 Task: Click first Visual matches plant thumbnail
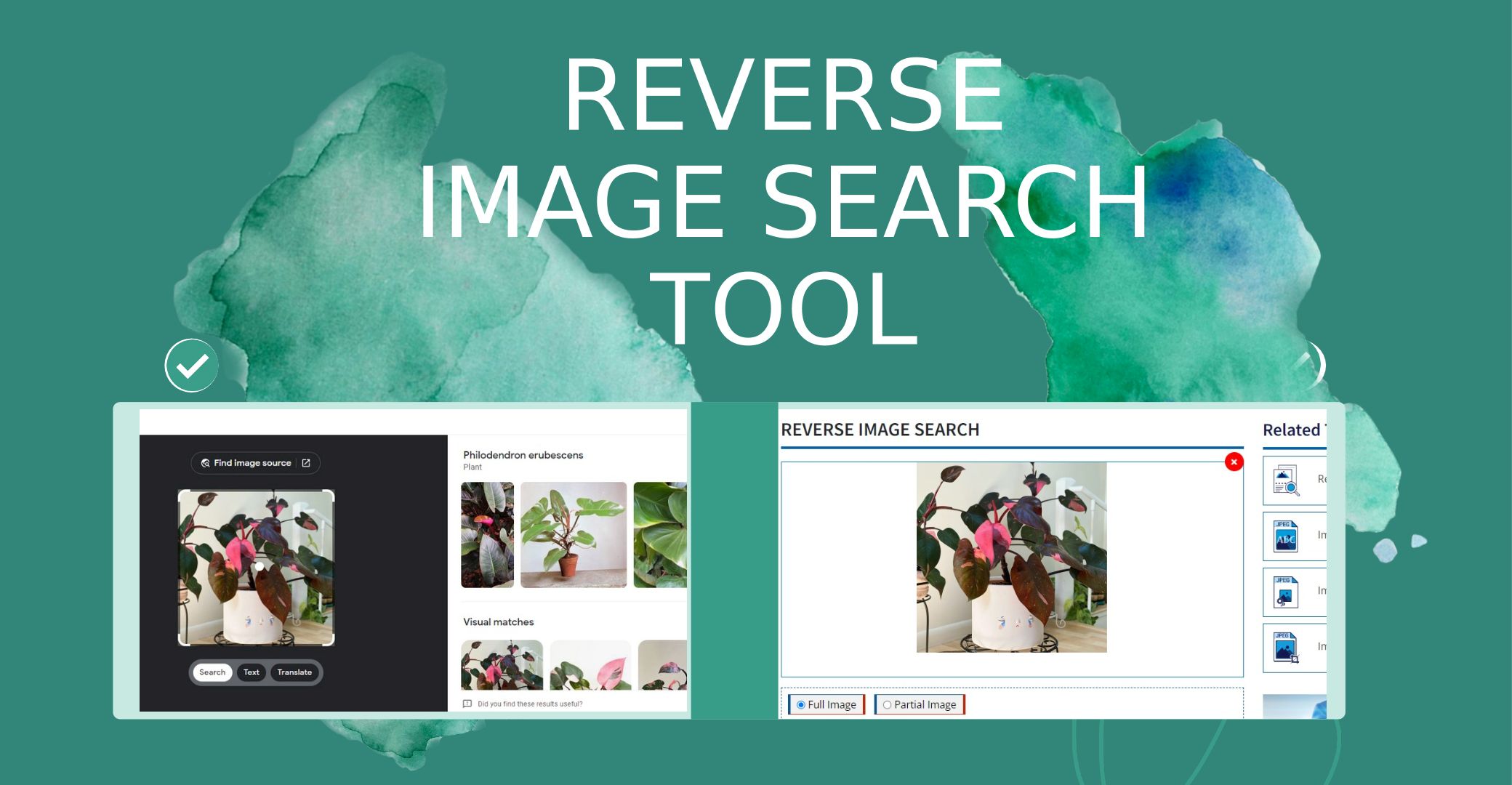pyautogui.click(x=502, y=664)
